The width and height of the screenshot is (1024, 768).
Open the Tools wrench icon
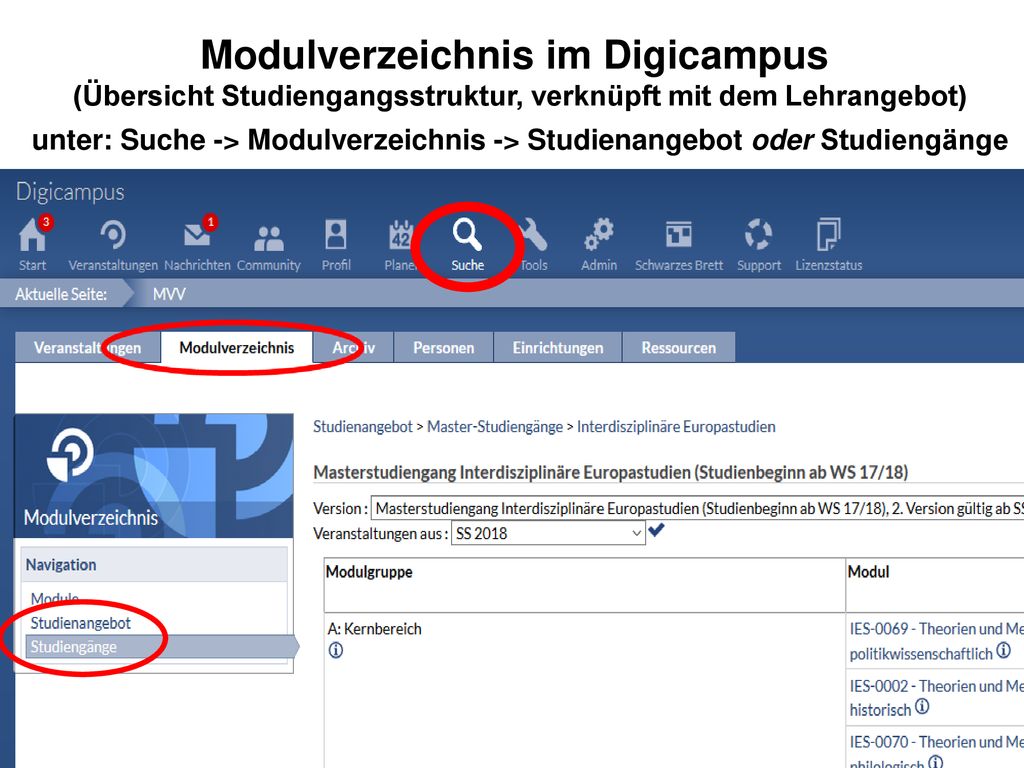(x=534, y=235)
